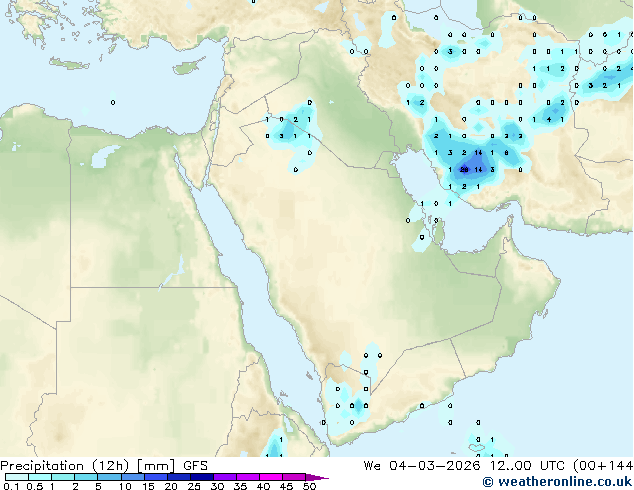Screen dimensions: 634x490
Task: Click the '4' precipitation value on map
Action: point(549,119)
